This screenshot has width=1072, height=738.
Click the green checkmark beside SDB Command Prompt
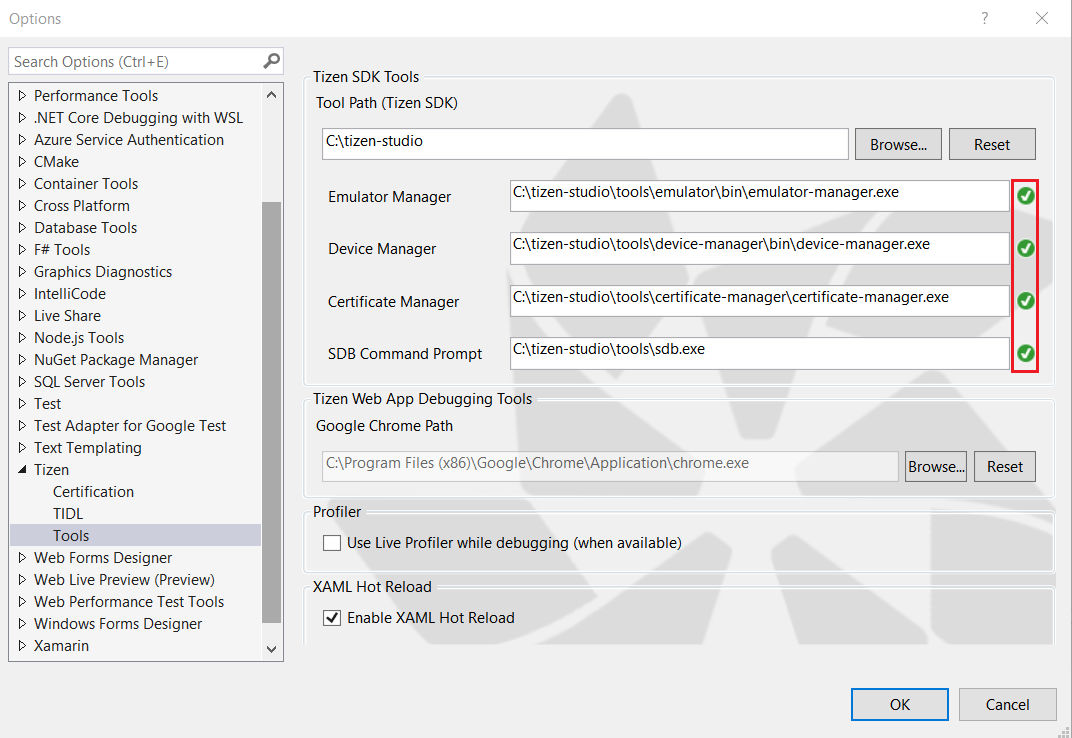(1025, 353)
